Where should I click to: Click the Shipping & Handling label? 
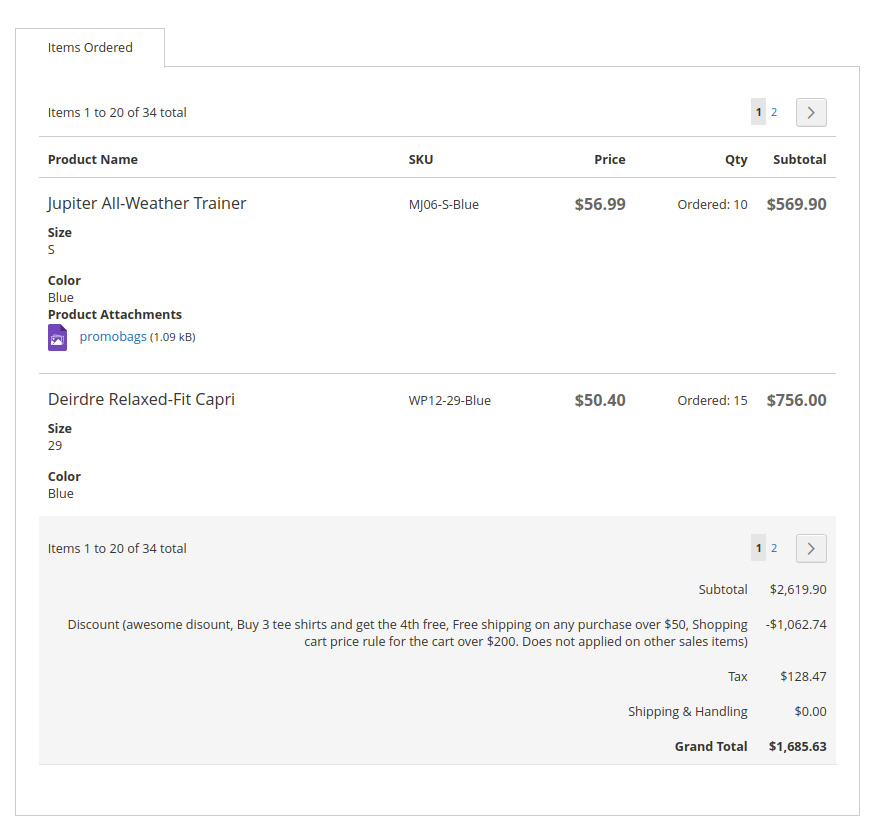coord(687,711)
